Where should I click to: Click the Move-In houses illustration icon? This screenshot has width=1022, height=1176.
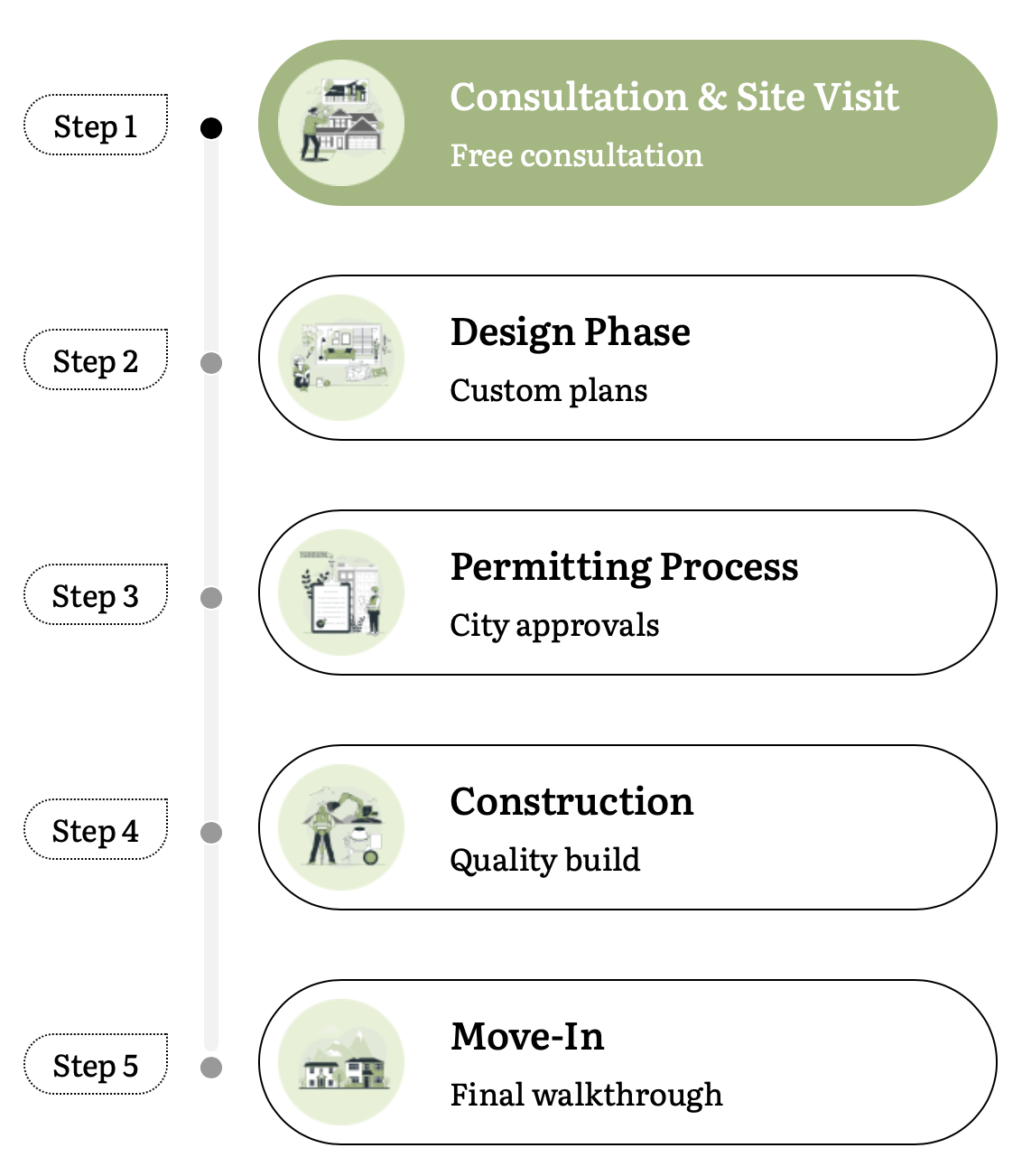pos(341,1062)
